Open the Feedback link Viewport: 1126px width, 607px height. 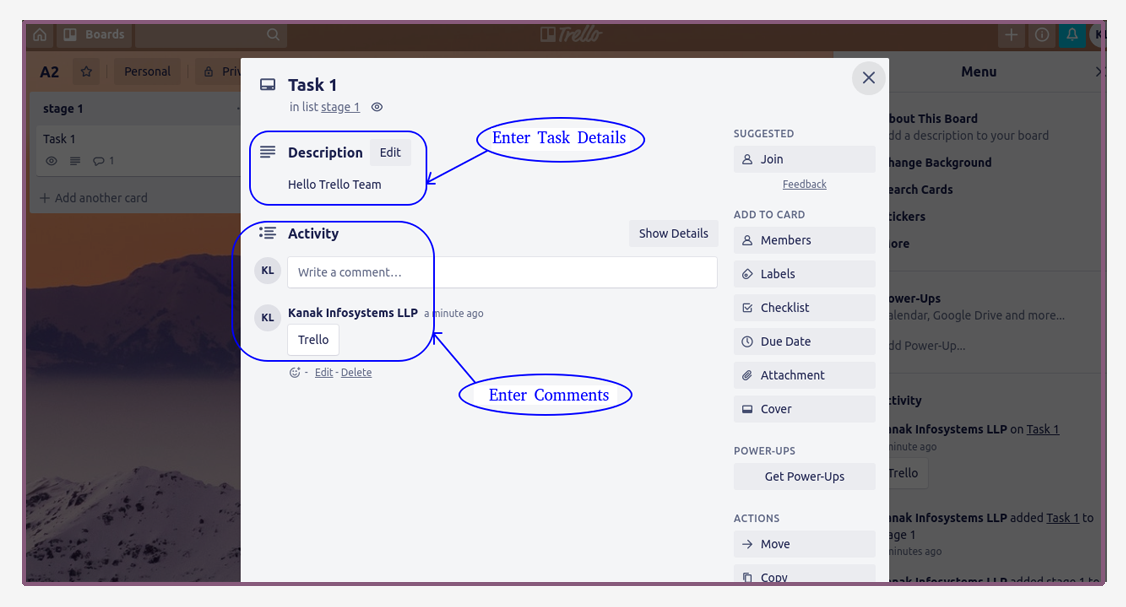click(x=804, y=185)
